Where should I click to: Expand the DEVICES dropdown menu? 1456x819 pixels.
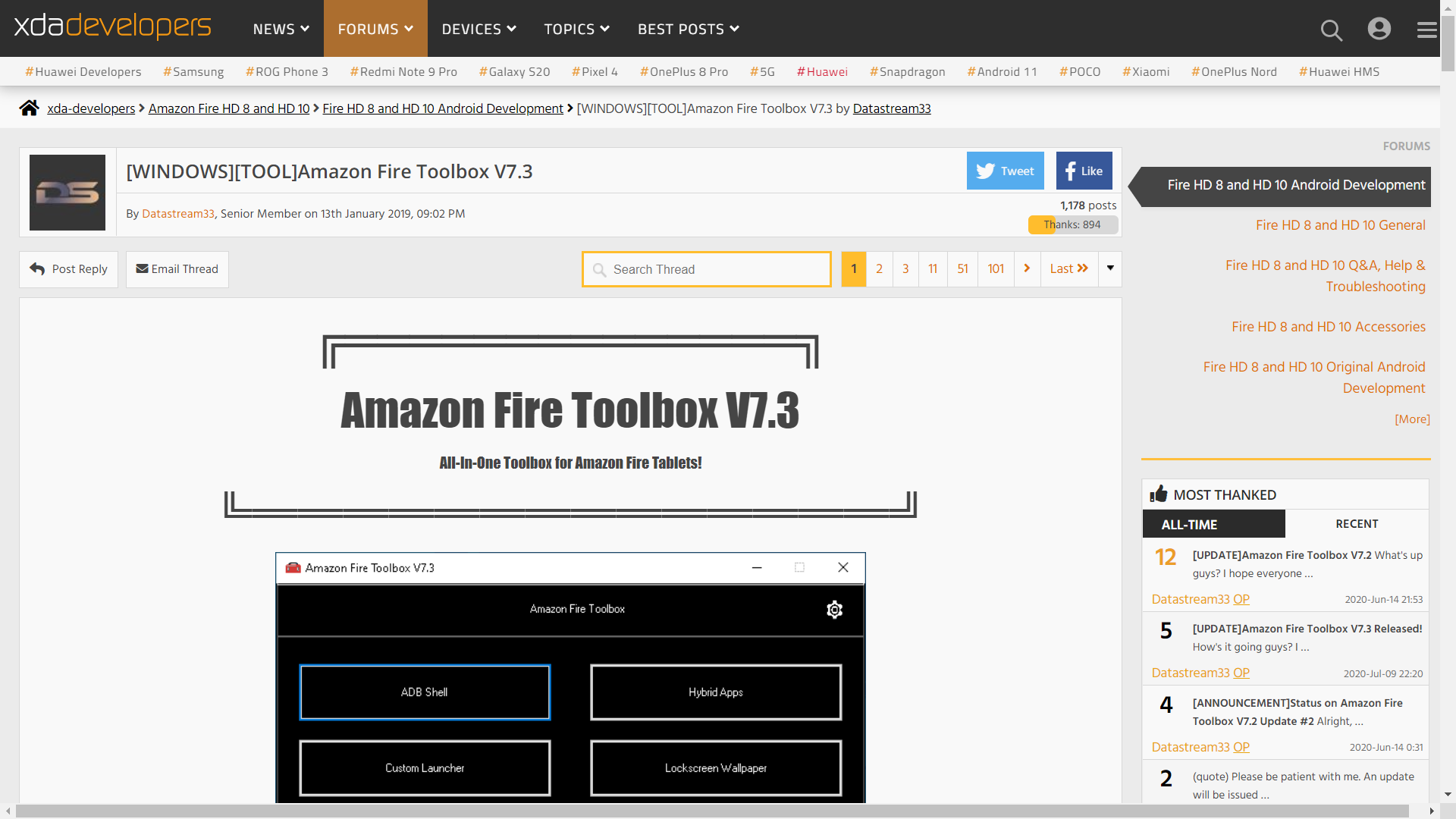coord(479,29)
